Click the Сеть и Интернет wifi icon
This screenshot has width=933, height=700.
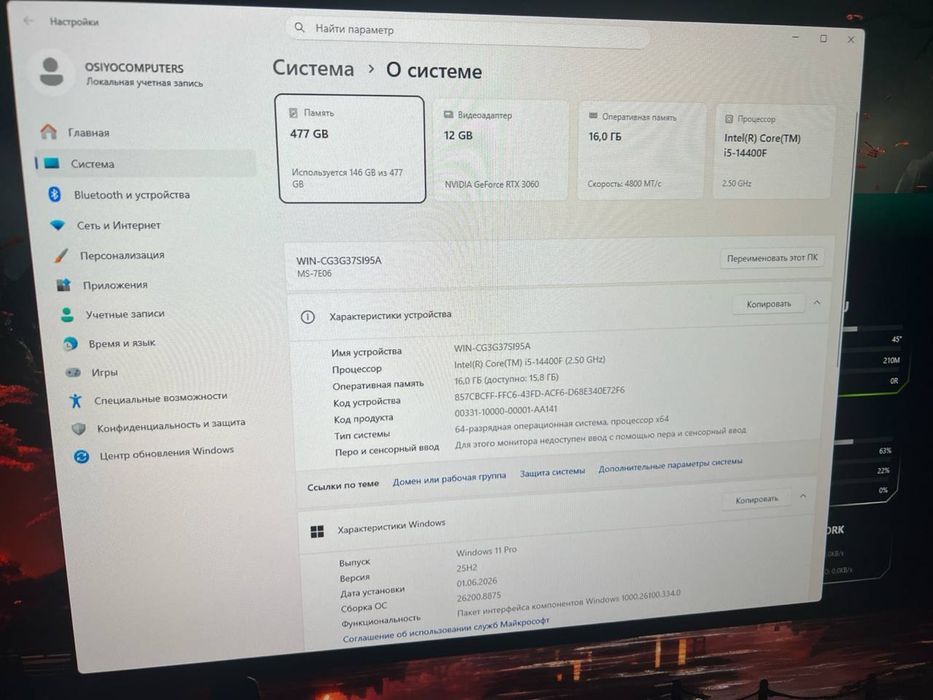tap(58, 225)
